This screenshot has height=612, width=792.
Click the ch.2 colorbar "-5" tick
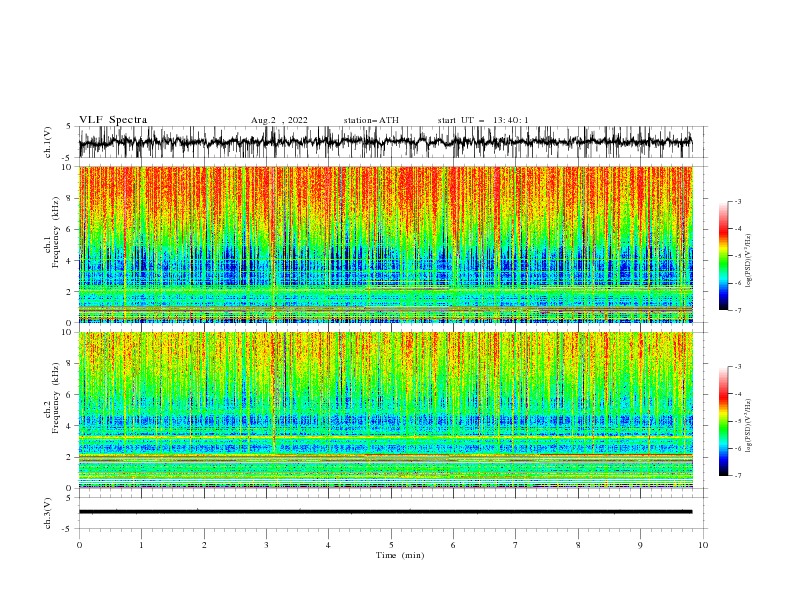[x=738, y=421]
